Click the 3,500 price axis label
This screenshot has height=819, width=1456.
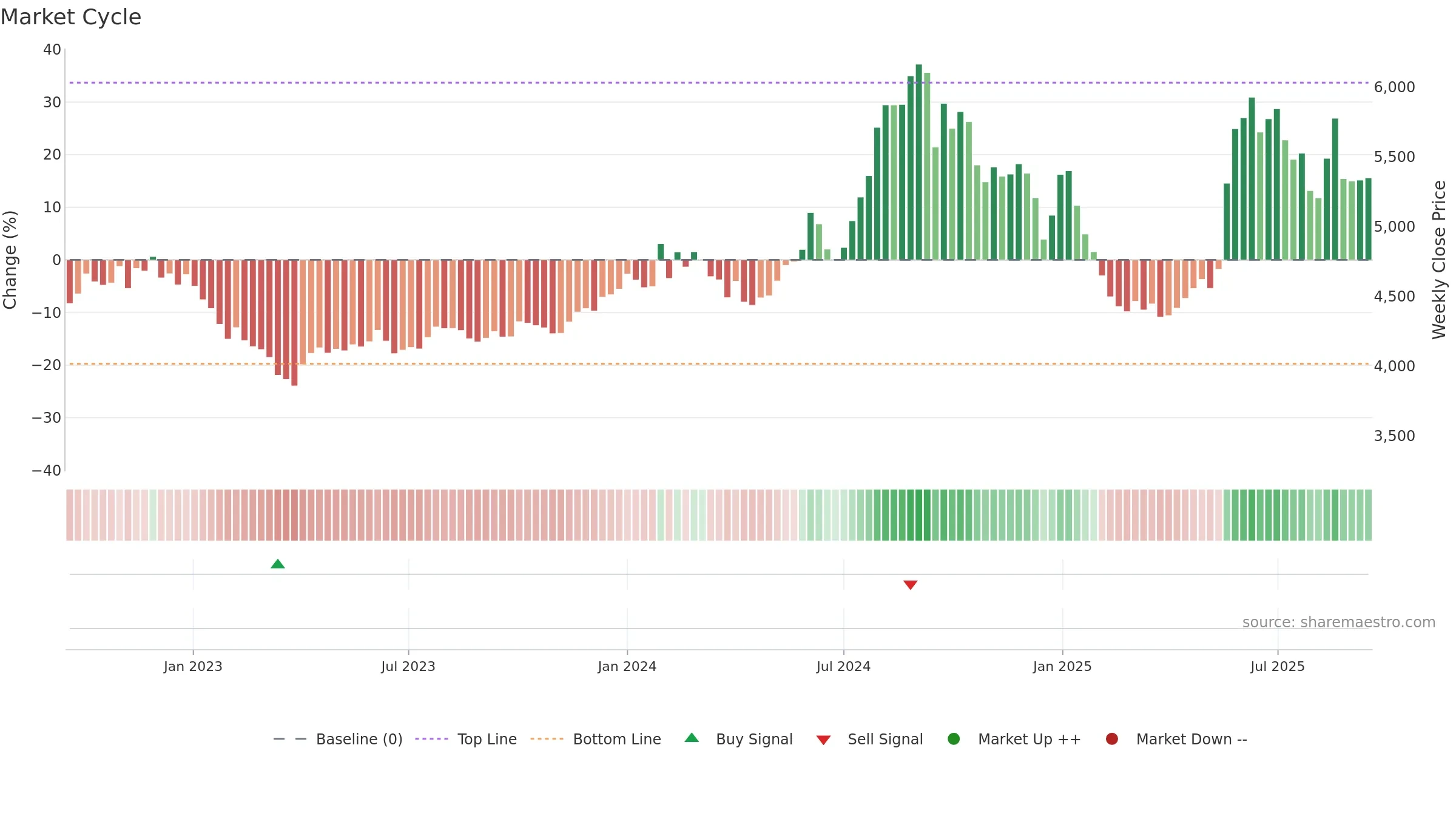click(x=1394, y=436)
